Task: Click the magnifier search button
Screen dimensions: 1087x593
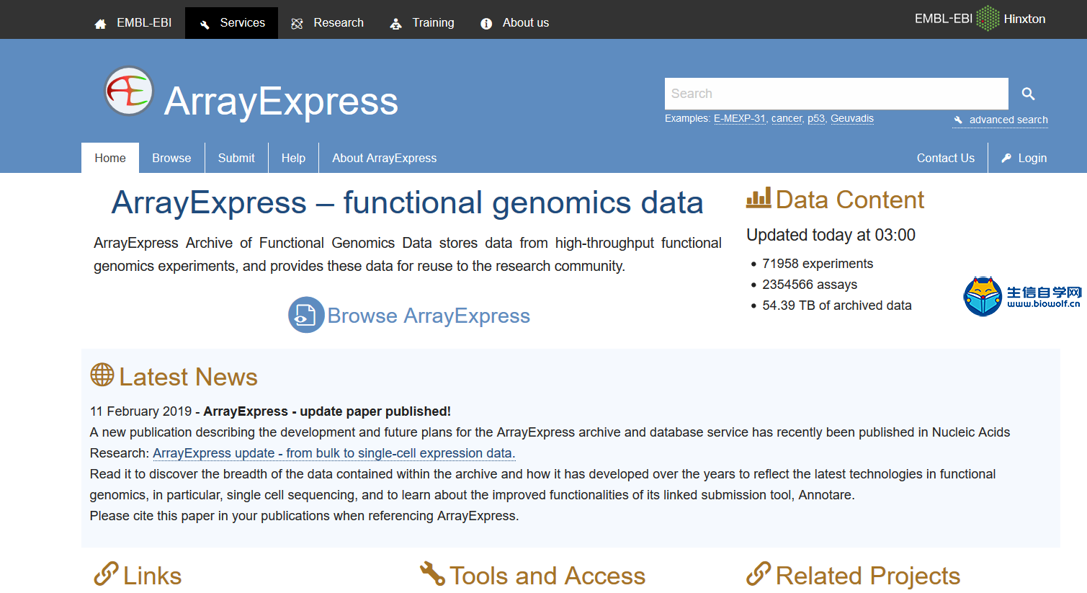Action: tap(1028, 94)
